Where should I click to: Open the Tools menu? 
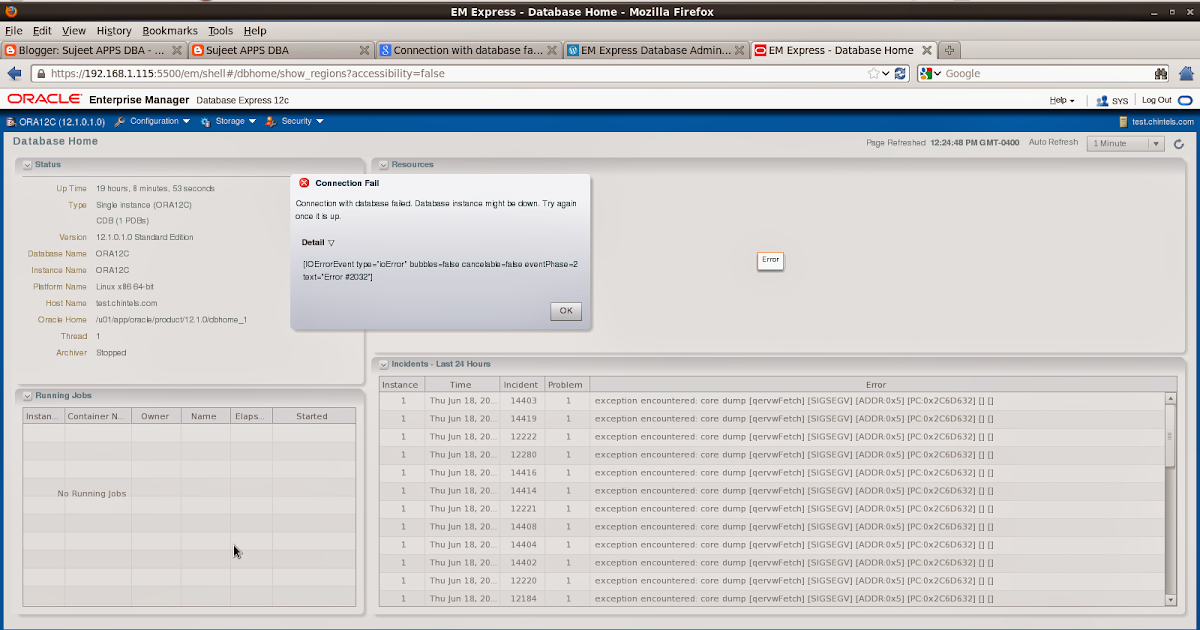coord(220,31)
